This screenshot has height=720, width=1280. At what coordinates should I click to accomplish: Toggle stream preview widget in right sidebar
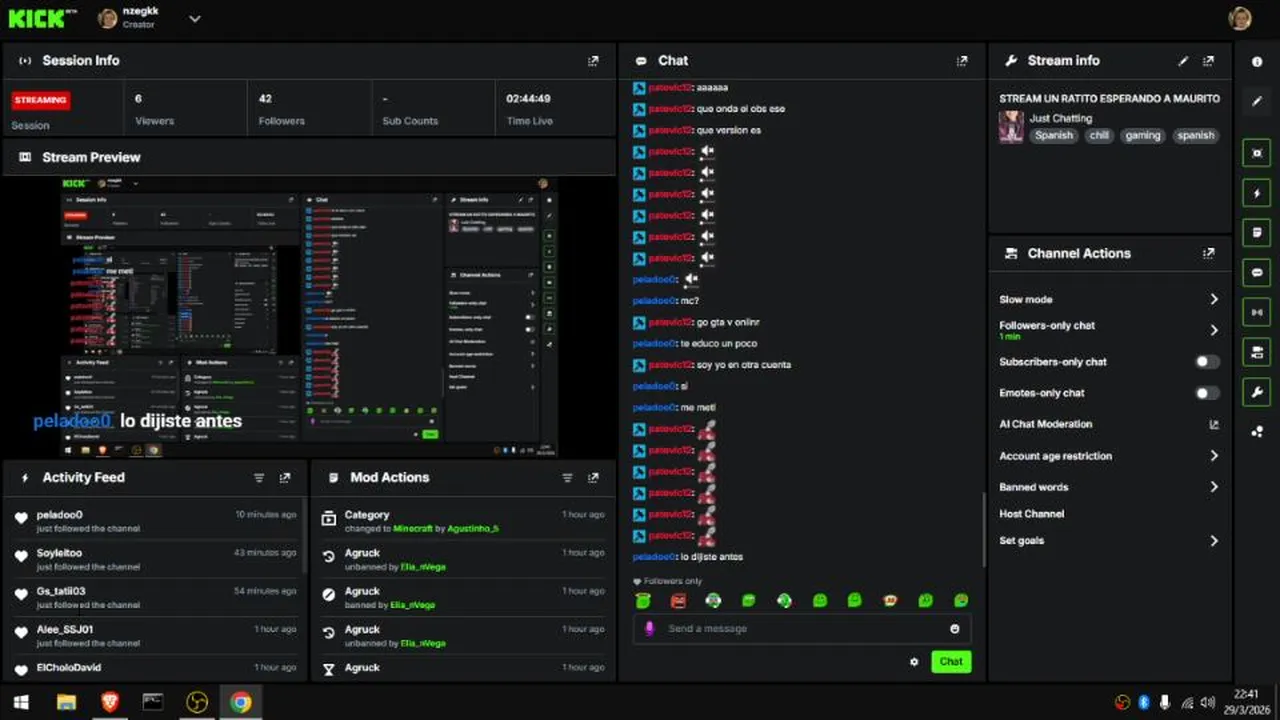click(1257, 153)
